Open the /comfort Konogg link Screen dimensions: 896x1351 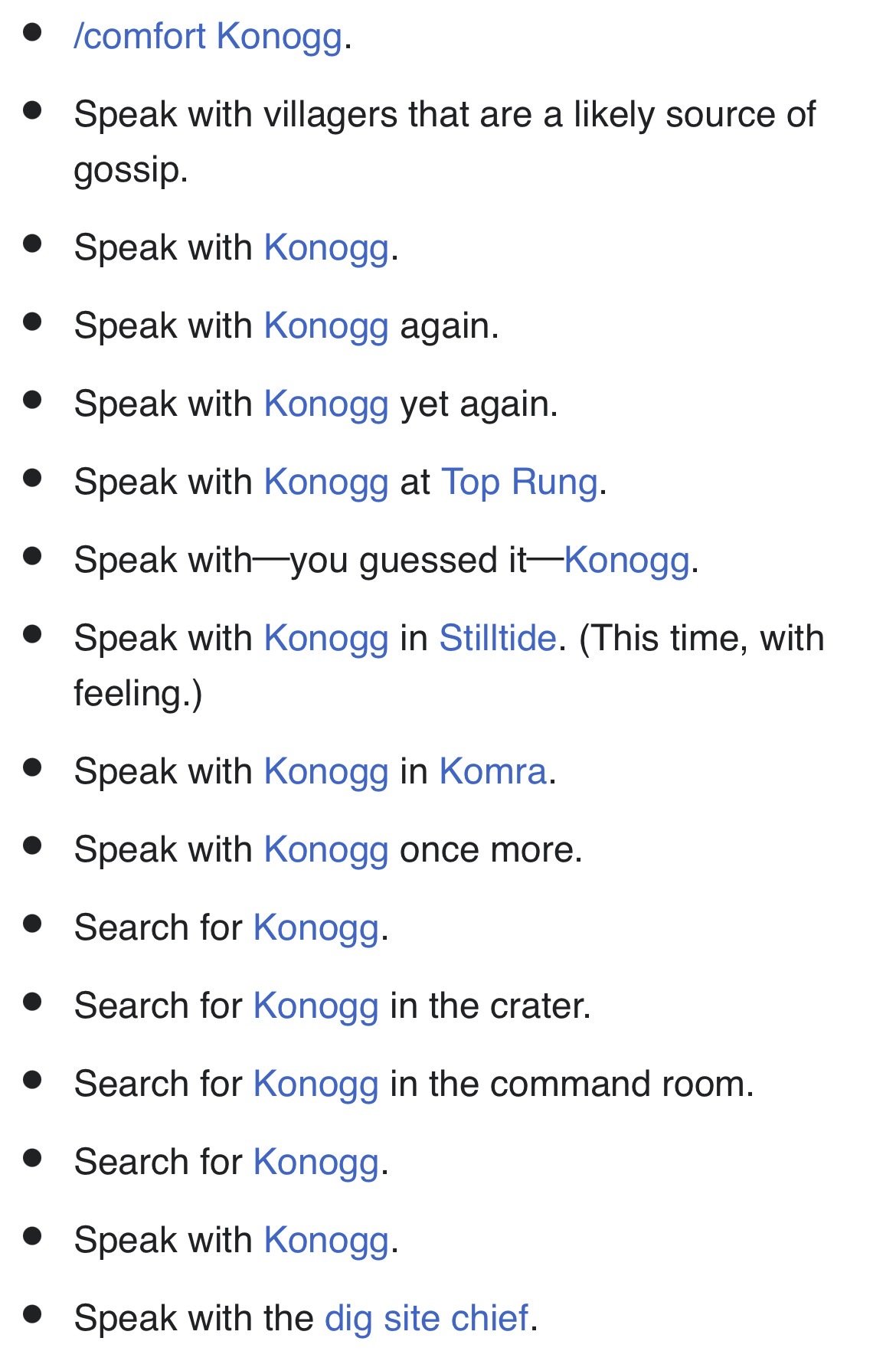tap(208, 37)
